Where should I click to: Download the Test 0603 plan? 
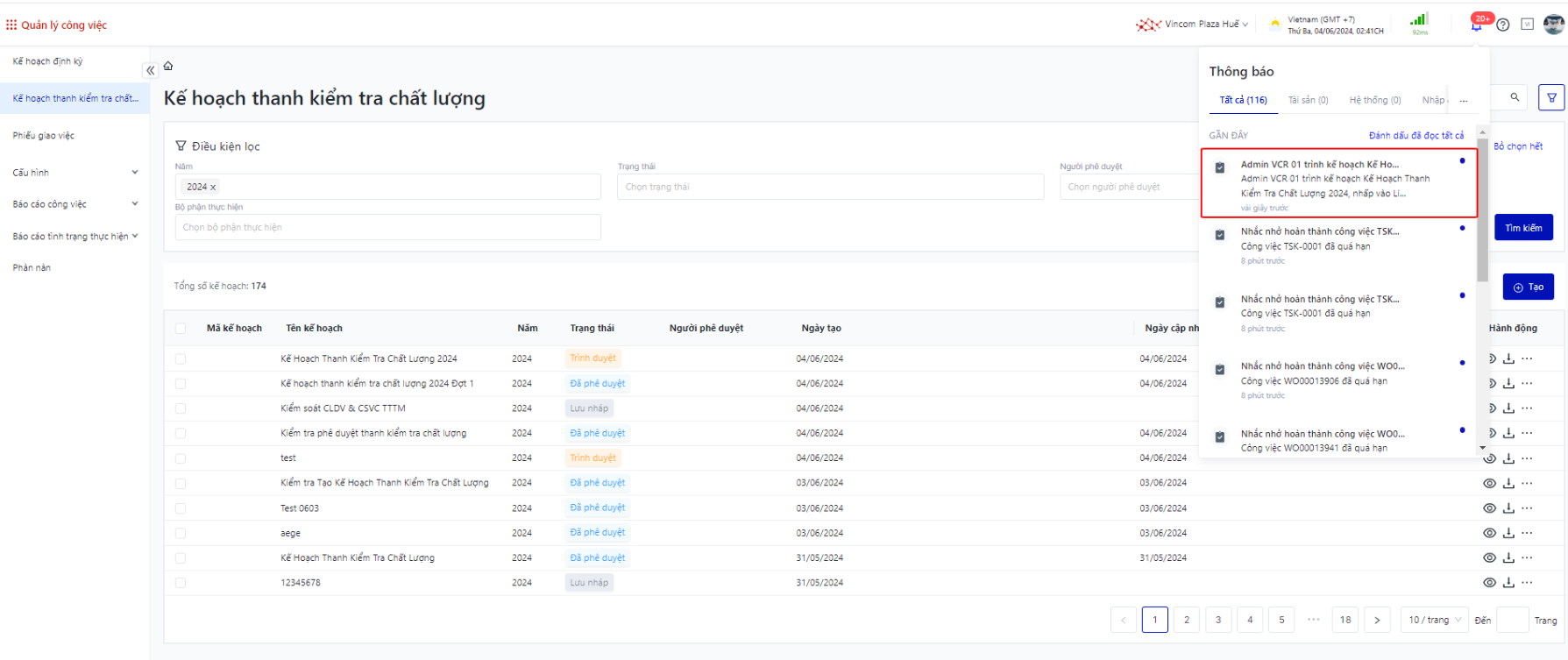click(x=1508, y=508)
